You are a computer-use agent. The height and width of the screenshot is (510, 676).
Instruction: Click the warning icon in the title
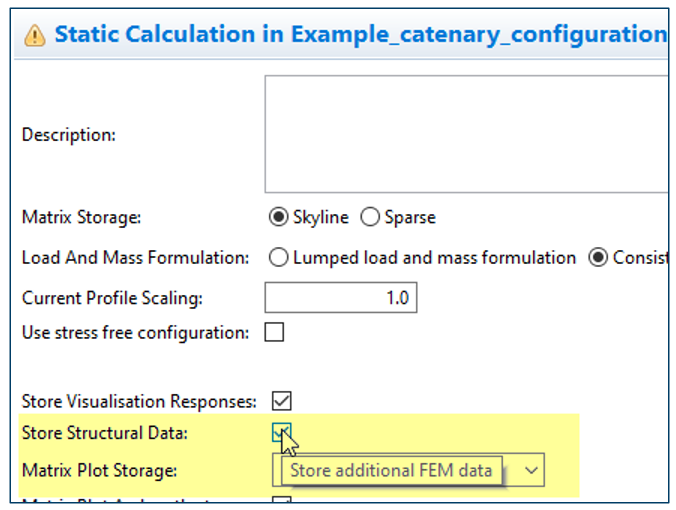(35, 36)
